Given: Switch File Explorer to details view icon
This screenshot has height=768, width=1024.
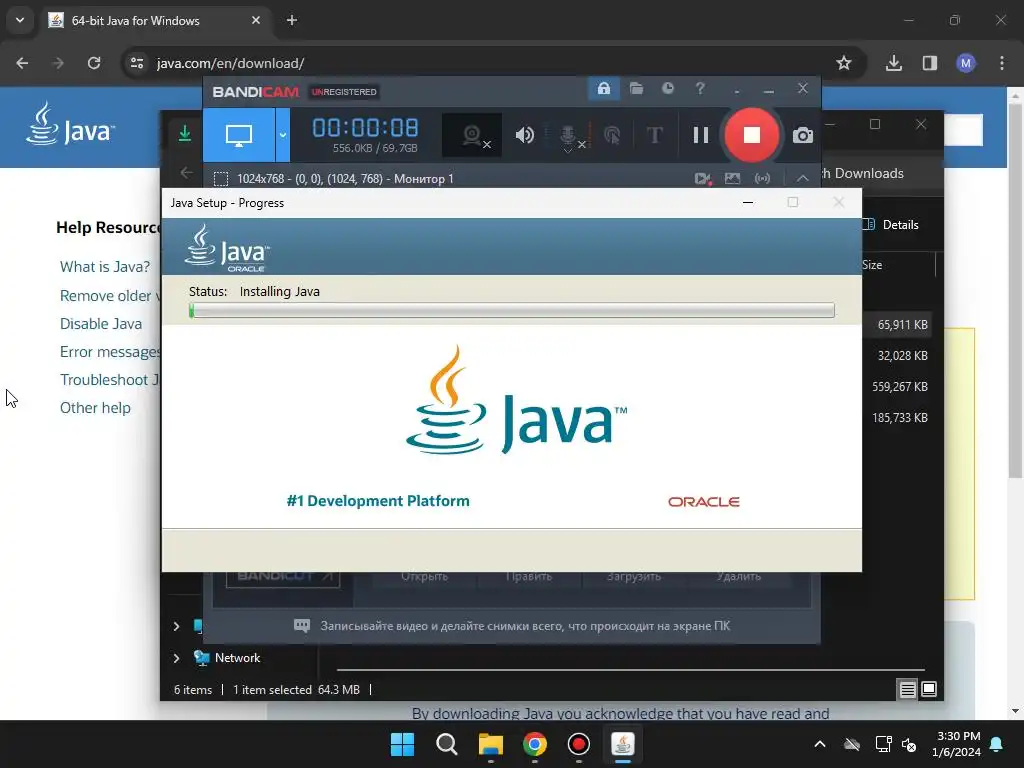Looking at the screenshot, I should coord(907,689).
